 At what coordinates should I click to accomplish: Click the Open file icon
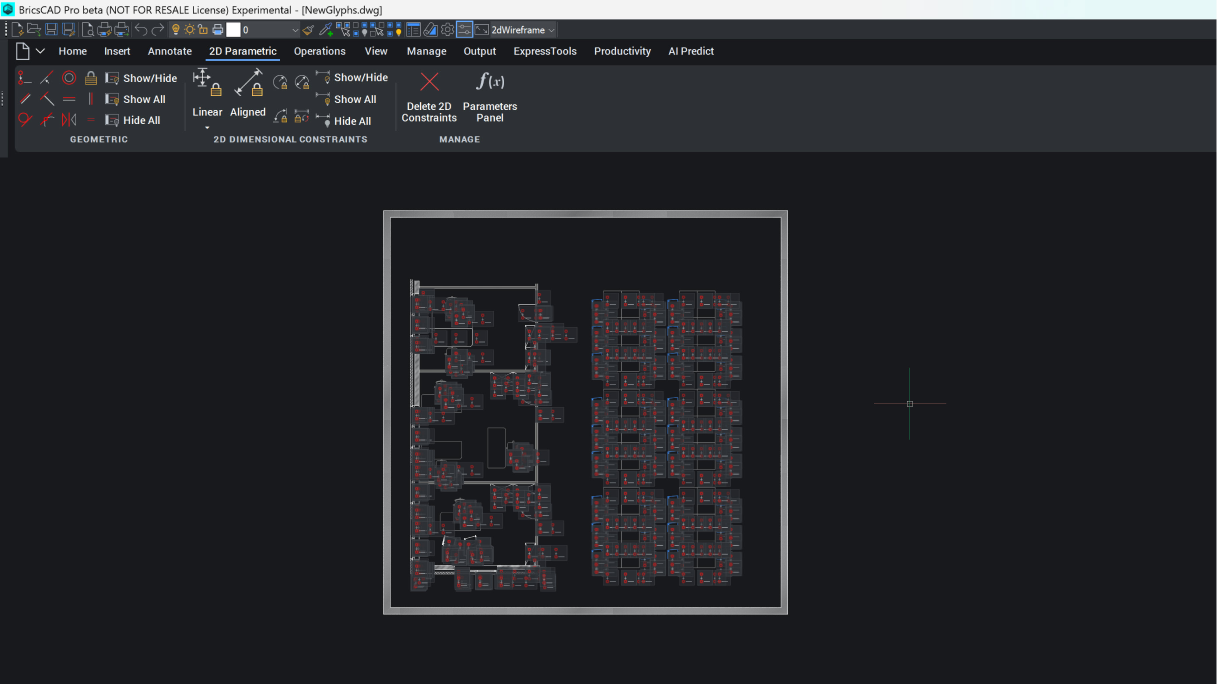pos(33,30)
